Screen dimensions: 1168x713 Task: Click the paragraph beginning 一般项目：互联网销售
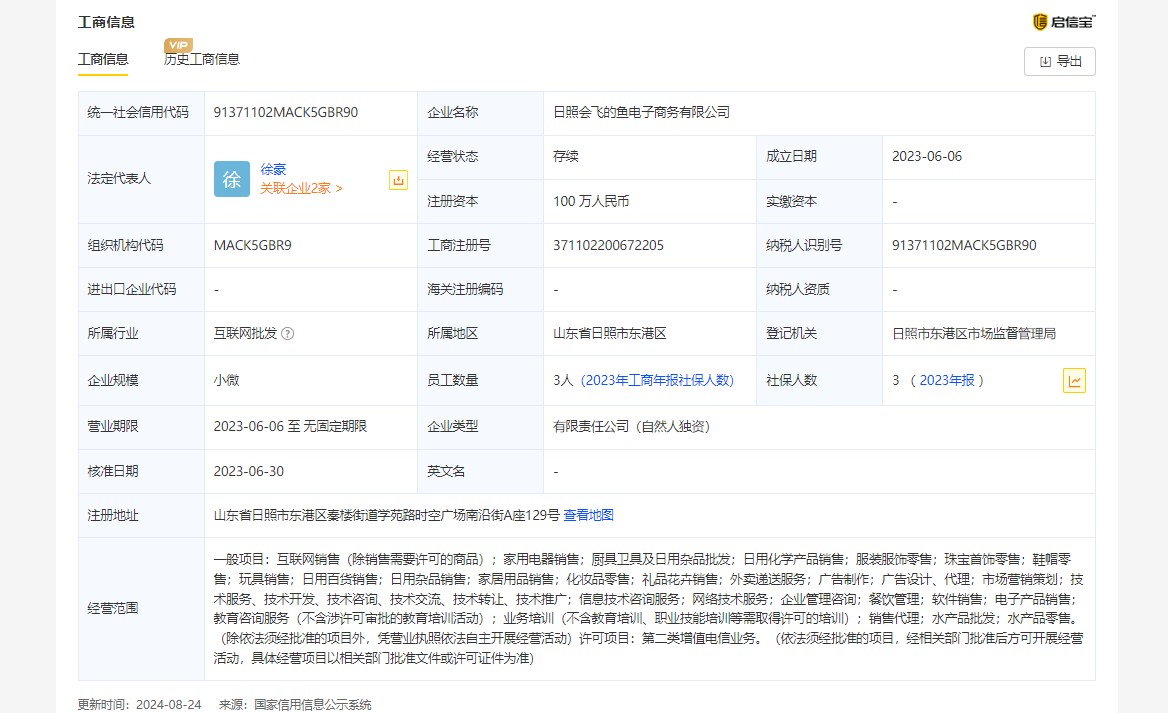click(x=649, y=609)
